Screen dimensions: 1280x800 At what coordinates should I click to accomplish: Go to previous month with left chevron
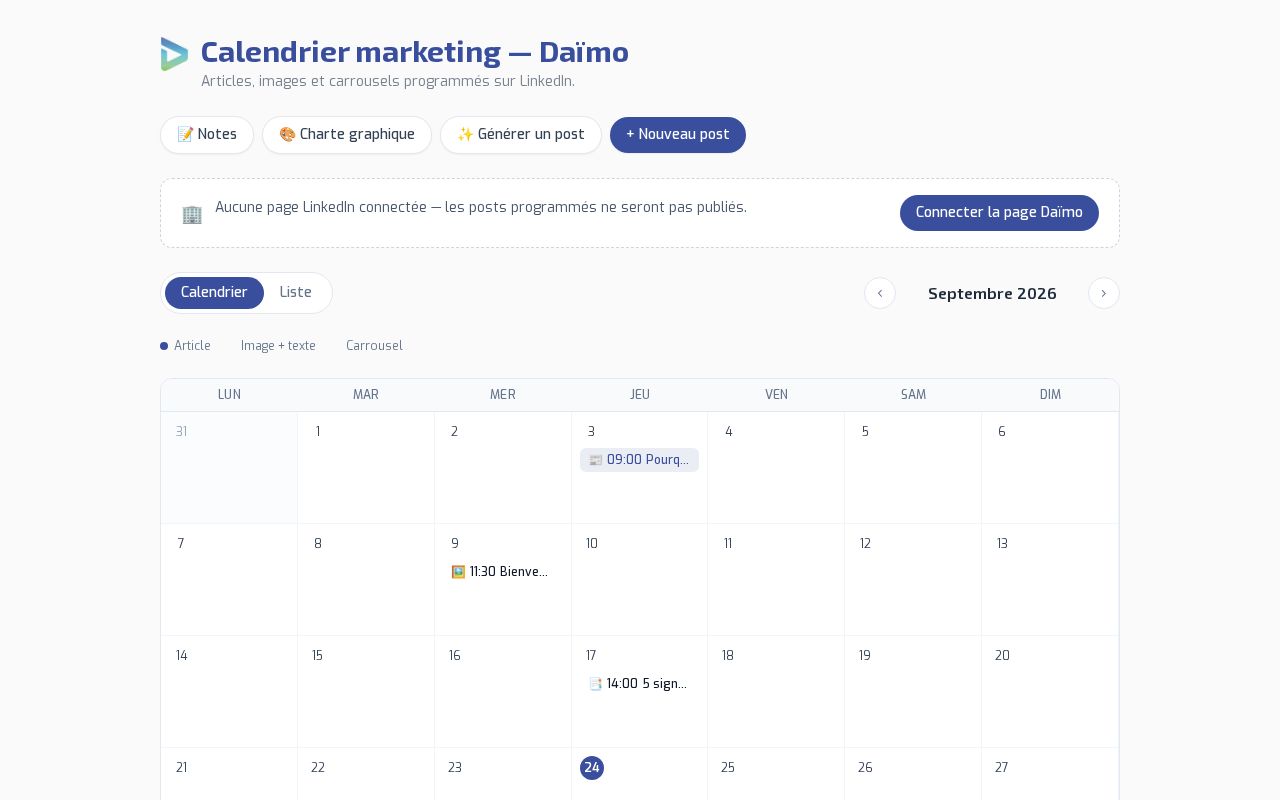880,293
